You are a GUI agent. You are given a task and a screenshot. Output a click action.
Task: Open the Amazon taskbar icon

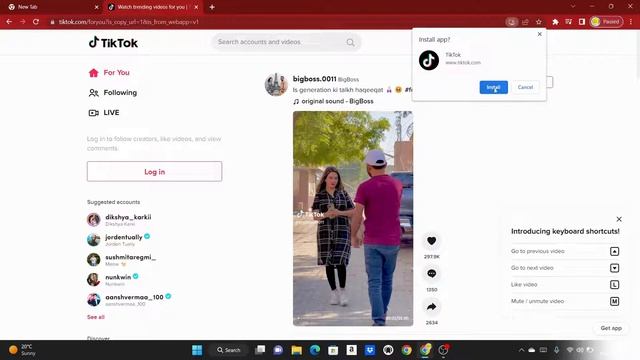tap(351, 350)
